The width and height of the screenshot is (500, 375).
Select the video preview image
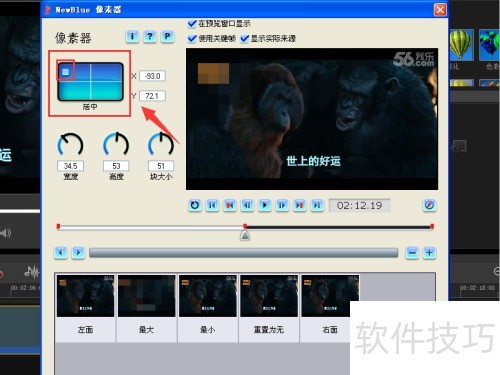click(x=312, y=119)
